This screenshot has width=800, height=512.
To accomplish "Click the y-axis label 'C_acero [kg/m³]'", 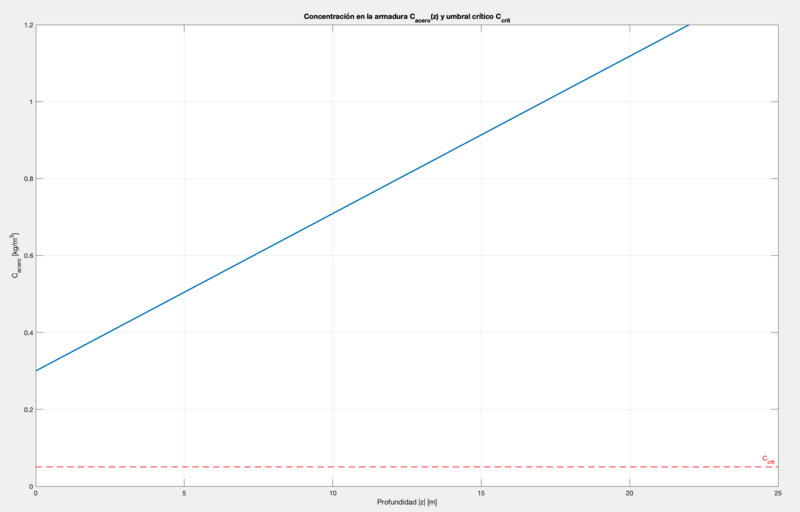I will [15, 255].
